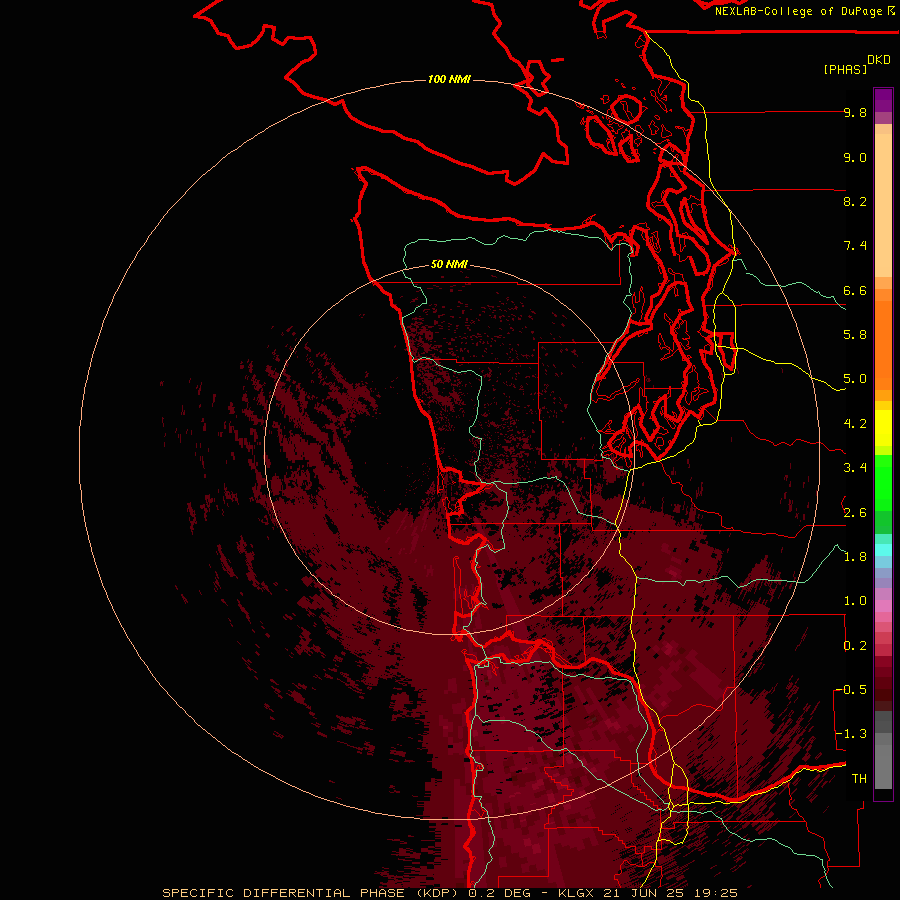This screenshot has height=900, width=900.
Task: Select the 2.6 scale value
Action: coord(855,513)
